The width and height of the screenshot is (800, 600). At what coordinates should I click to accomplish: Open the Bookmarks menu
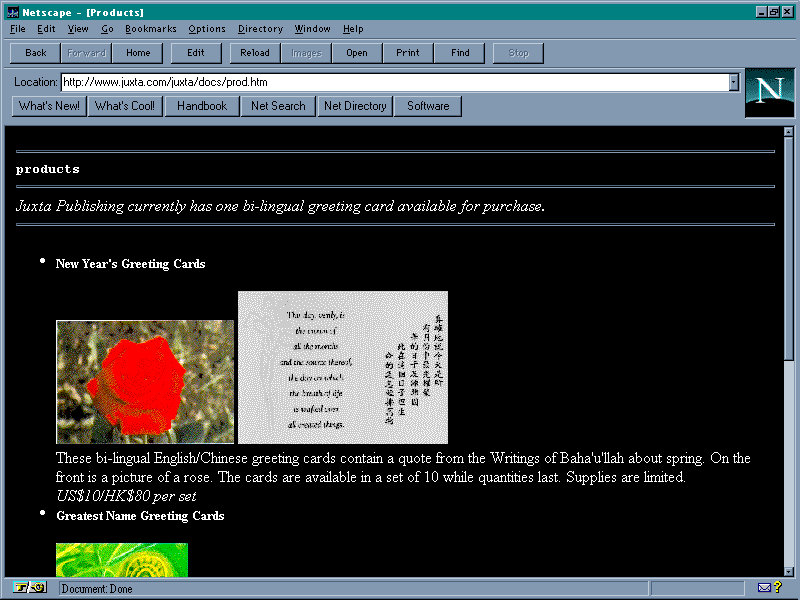coord(150,29)
